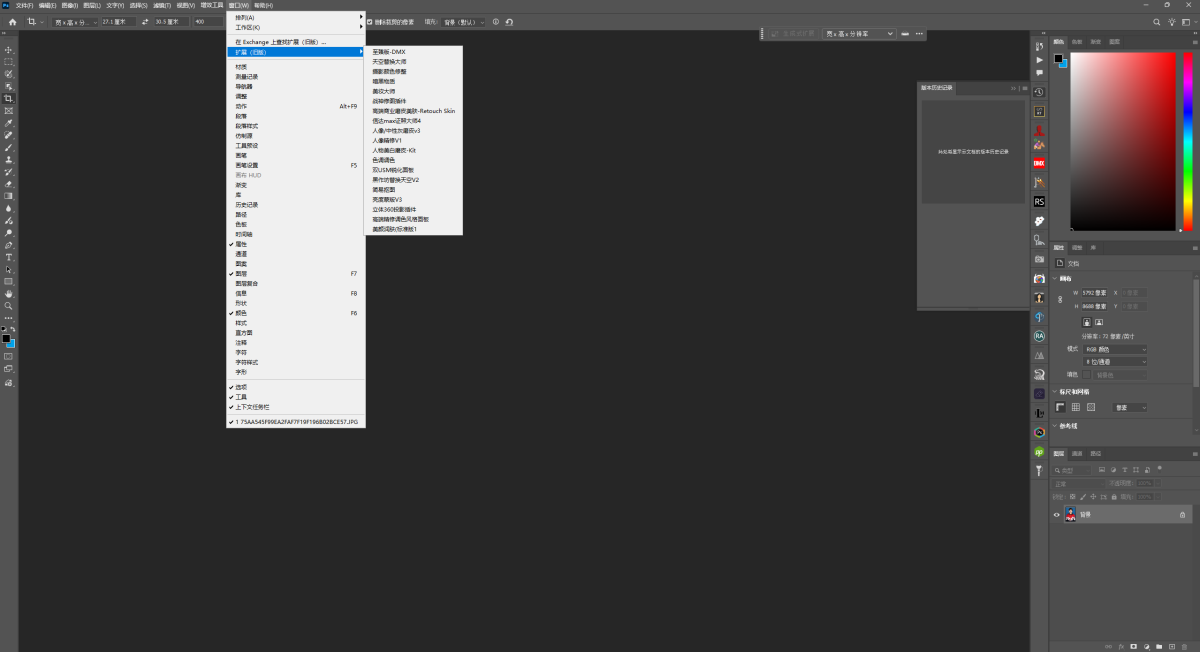Click the History panel clock icon

pyautogui.click(x=1039, y=92)
